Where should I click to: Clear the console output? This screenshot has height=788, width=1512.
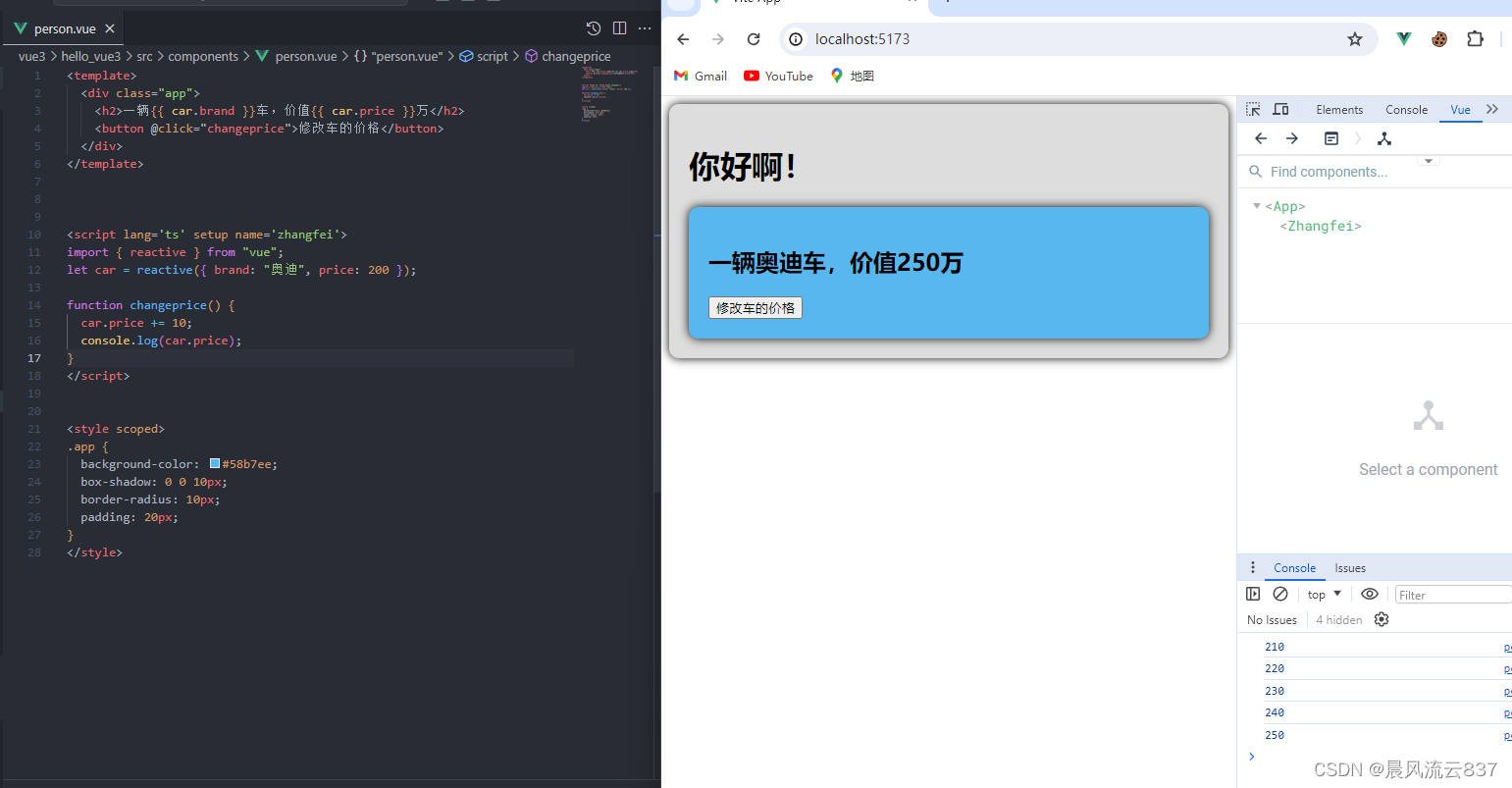(x=1280, y=594)
